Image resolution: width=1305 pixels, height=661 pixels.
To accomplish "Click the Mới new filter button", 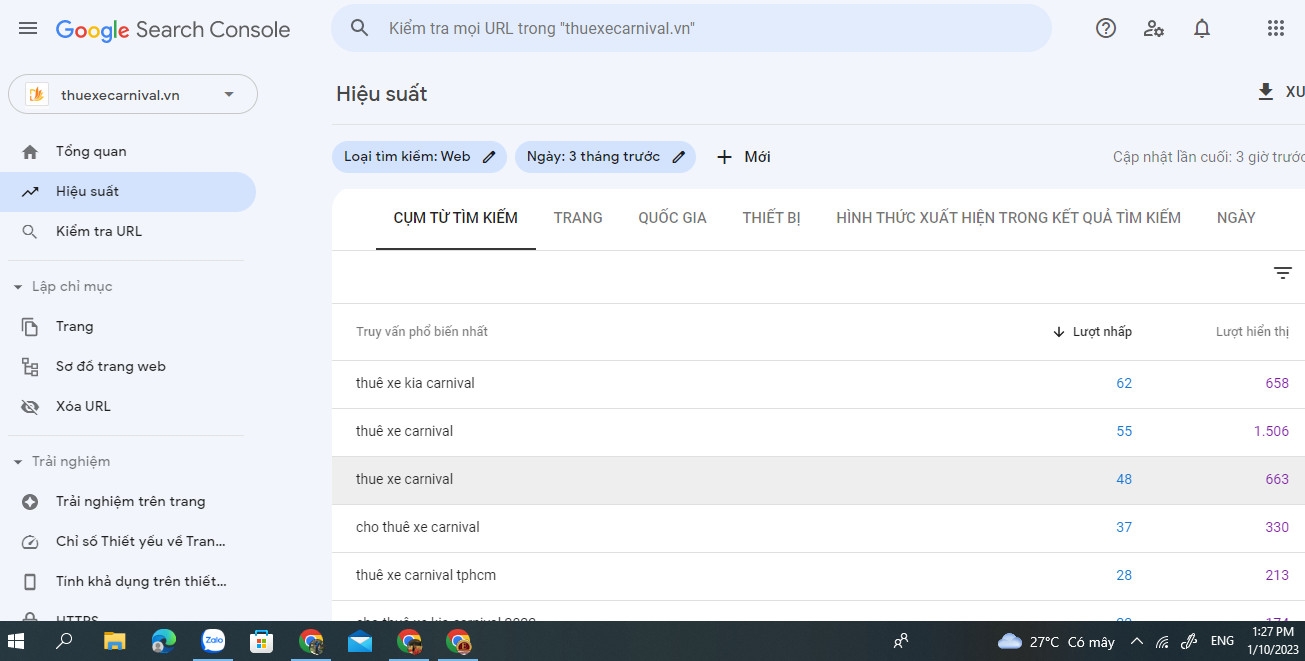I will (744, 157).
